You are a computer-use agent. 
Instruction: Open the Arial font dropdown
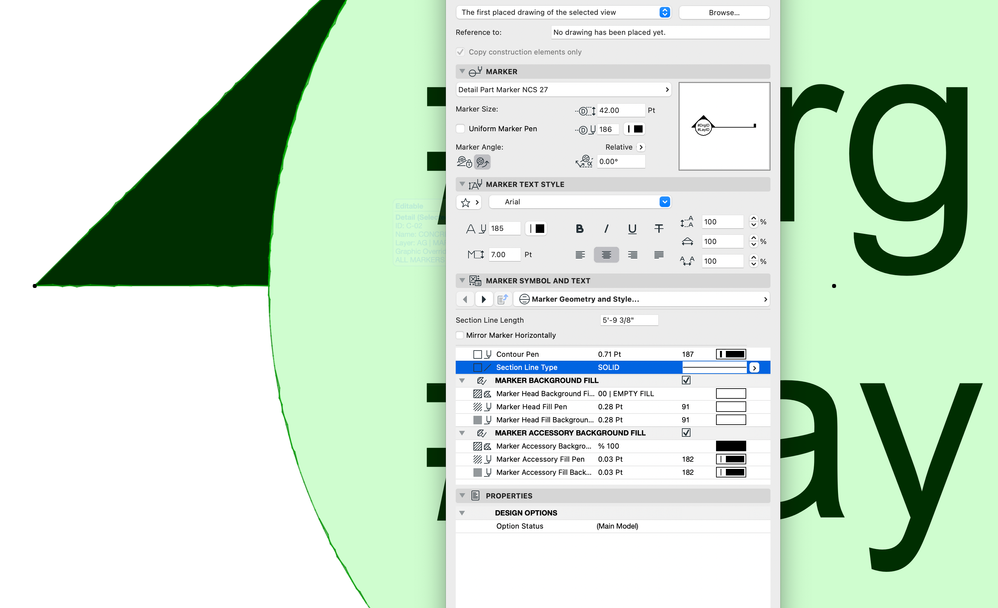point(663,202)
